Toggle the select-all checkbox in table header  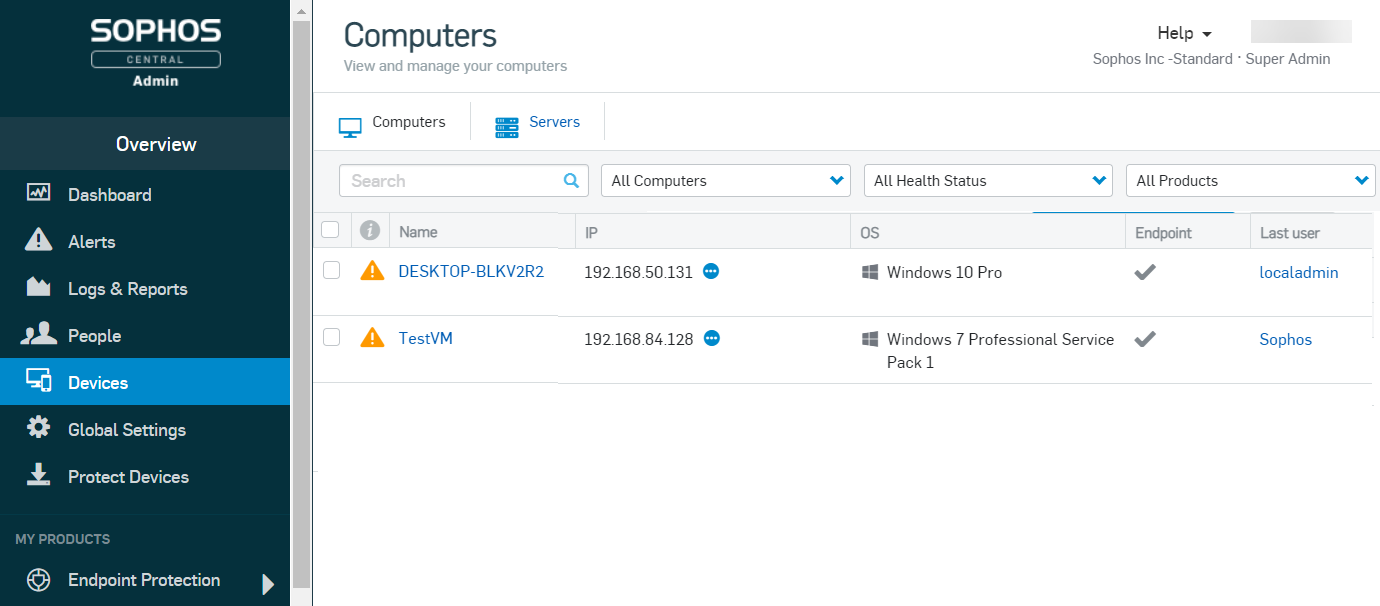(331, 229)
